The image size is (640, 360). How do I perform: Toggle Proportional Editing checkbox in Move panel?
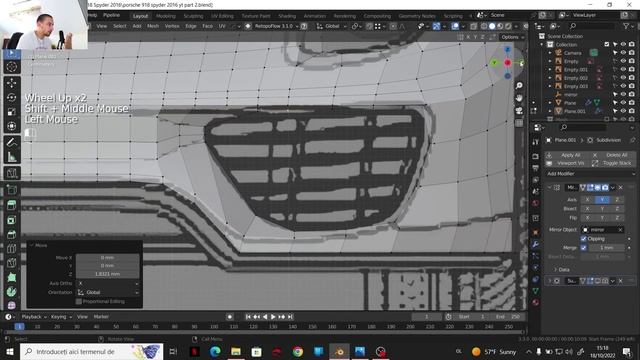click(79, 302)
